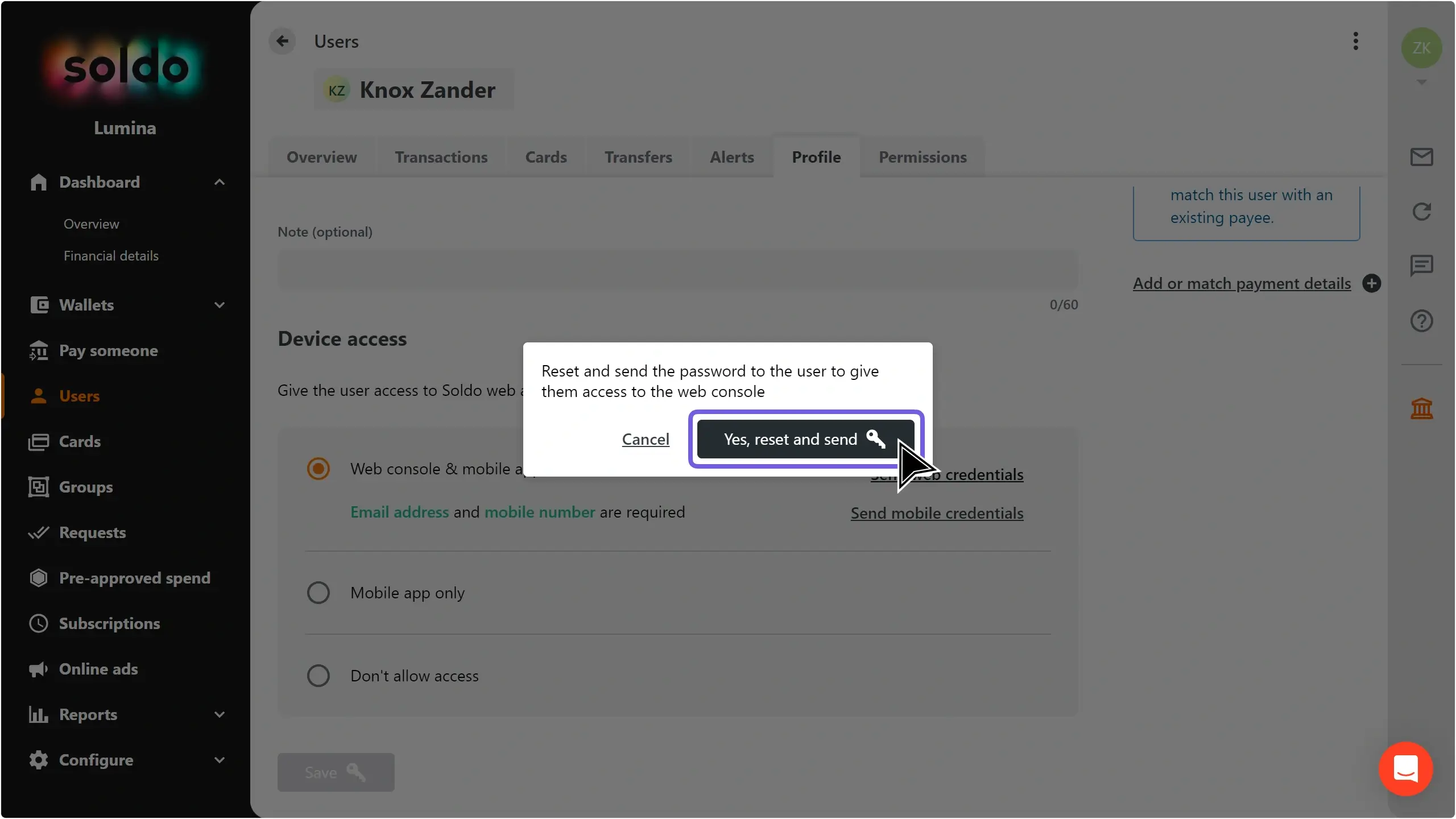Choose the Don't allow access radio
The image size is (1456, 819).
pyautogui.click(x=318, y=676)
